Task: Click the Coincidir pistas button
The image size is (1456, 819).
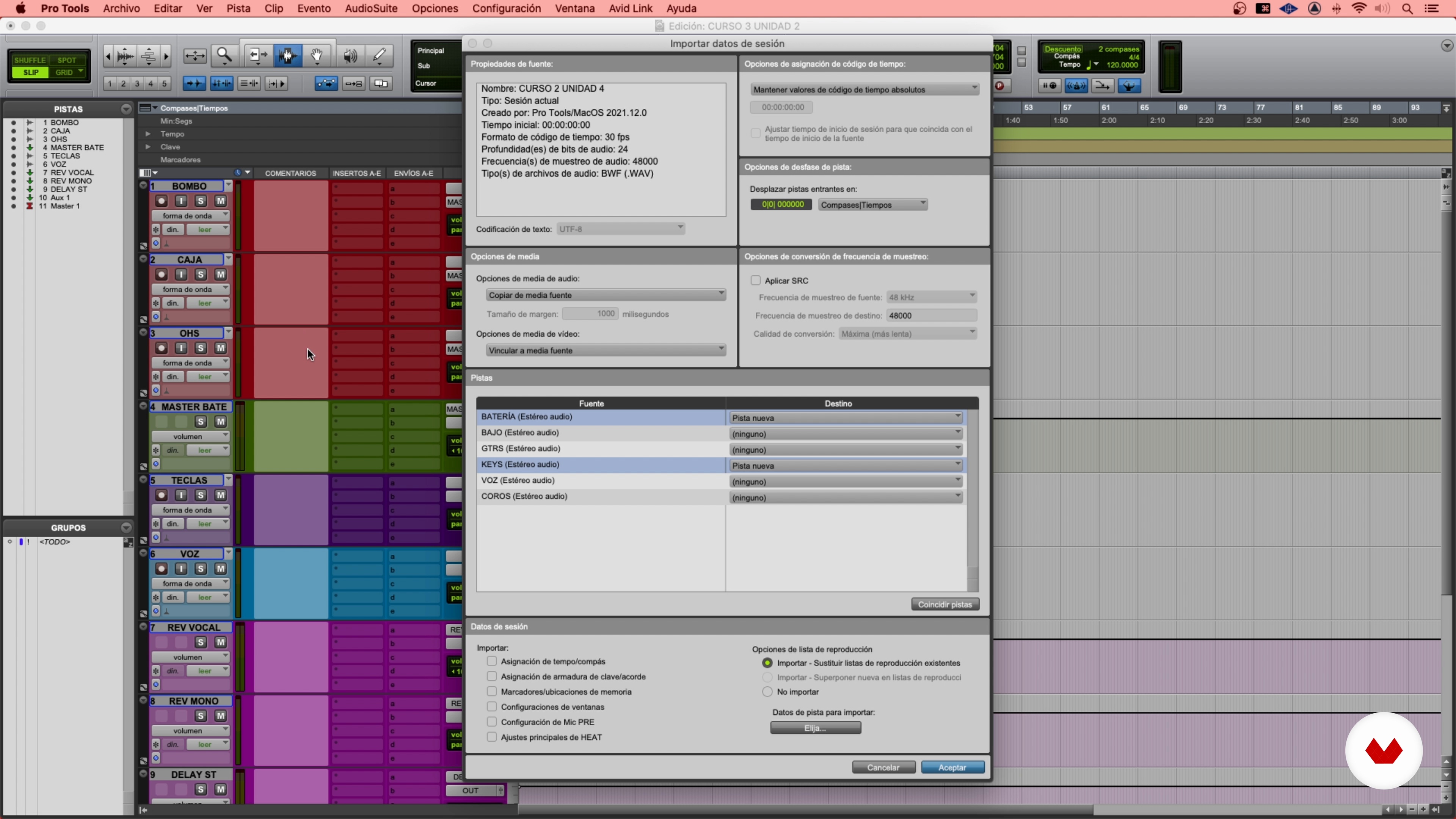Action: [x=945, y=604]
